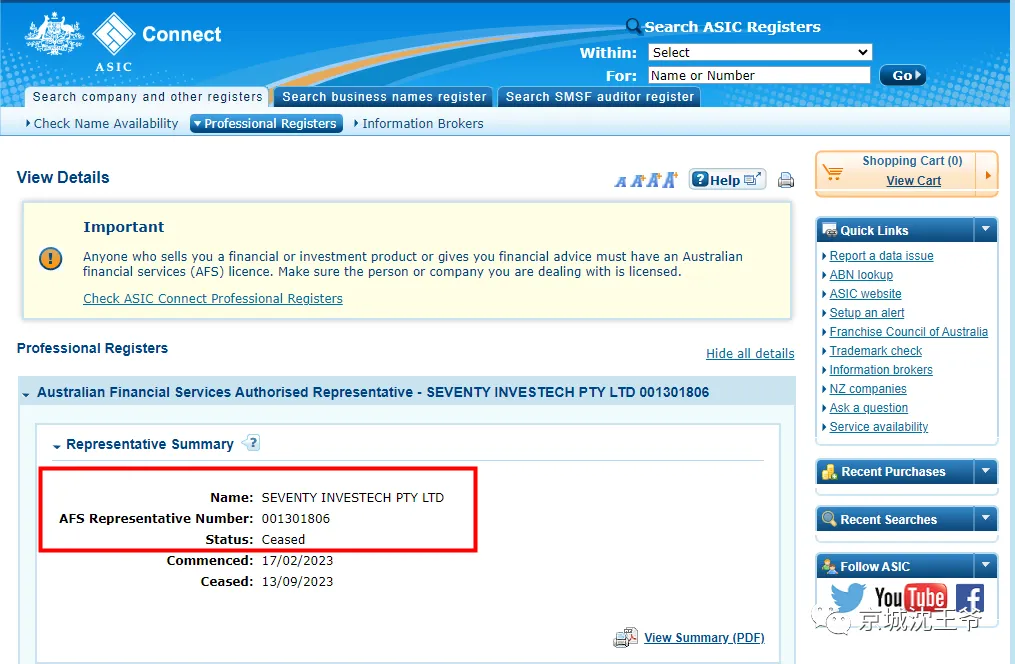Viewport: 1015px width, 664px height.
Task: Open ASIC Twitter bird icon
Action: pos(847,597)
